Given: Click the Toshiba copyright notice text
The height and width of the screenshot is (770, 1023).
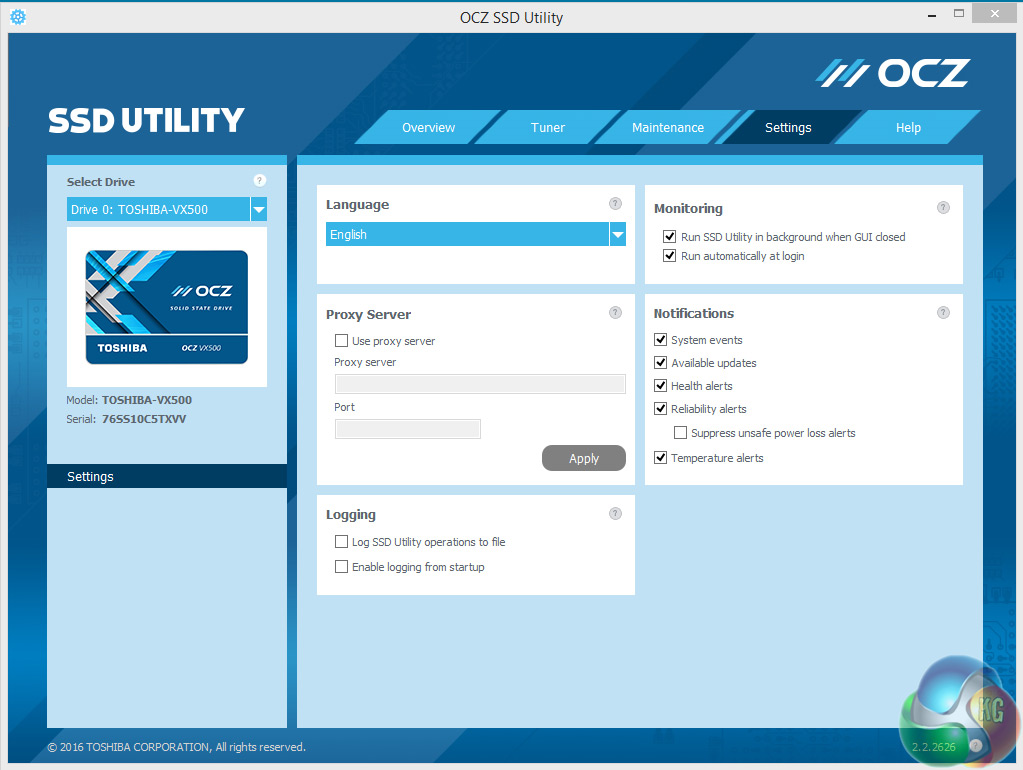Looking at the screenshot, I should pos(176,747).
